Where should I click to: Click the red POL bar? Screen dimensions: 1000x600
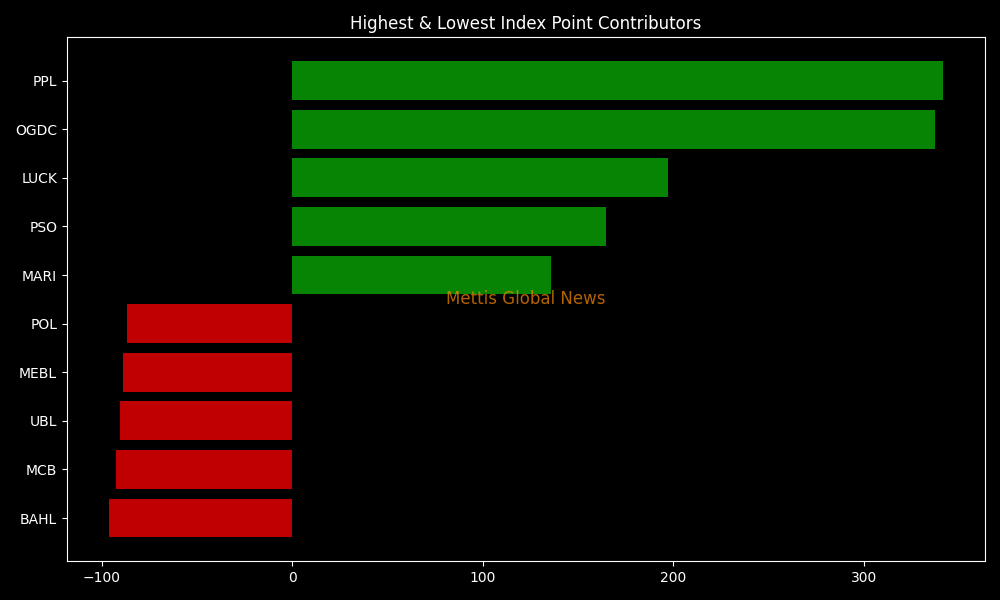209,323
